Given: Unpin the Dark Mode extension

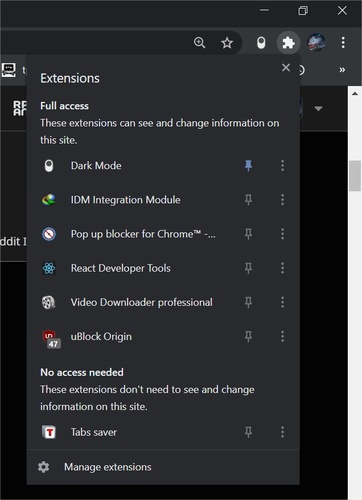Looking at the screenshot, I should [x=248, y=166].
